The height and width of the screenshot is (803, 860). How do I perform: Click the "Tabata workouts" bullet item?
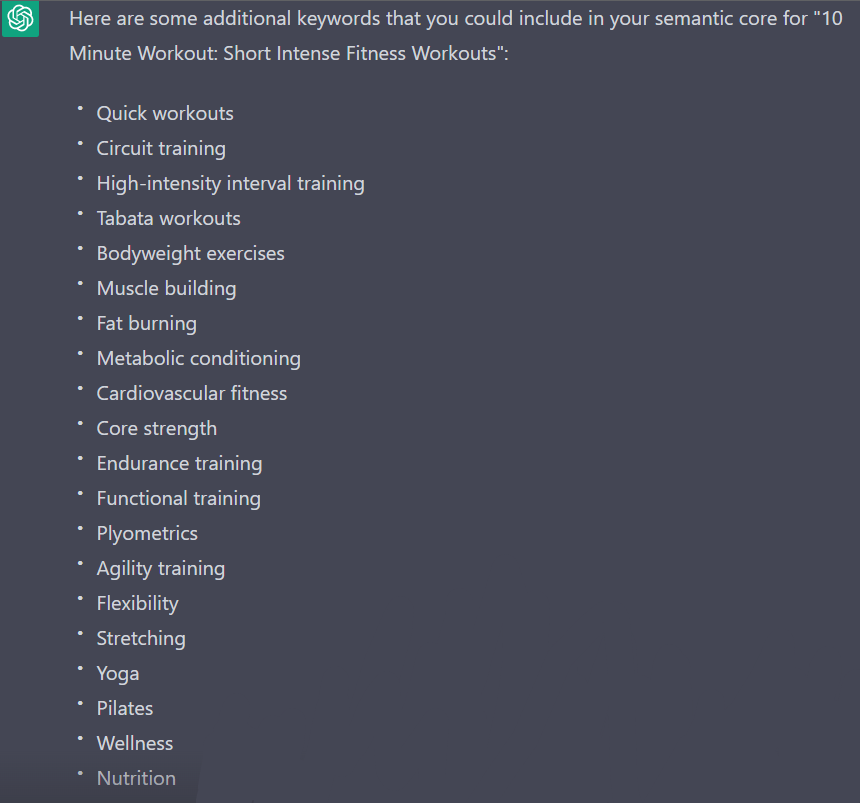point(168,218)
